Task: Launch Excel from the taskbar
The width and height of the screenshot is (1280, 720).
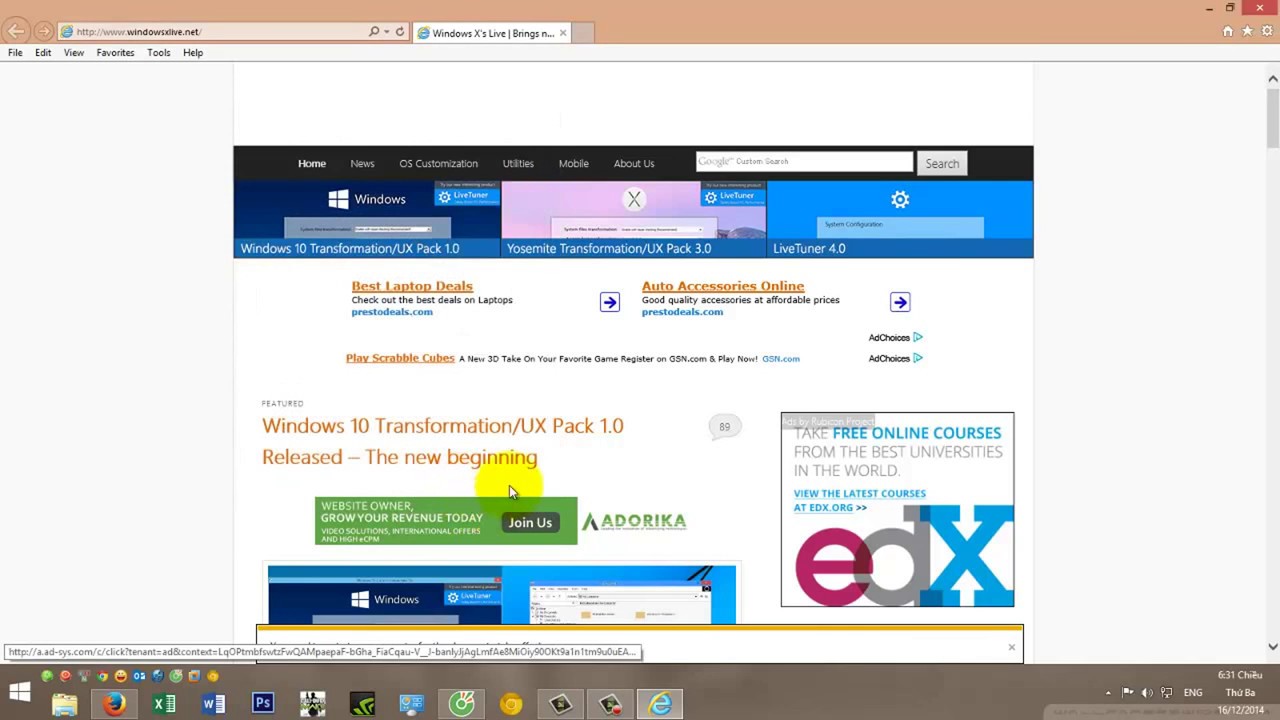Action: pyautogui.click(x=164, y=704)
